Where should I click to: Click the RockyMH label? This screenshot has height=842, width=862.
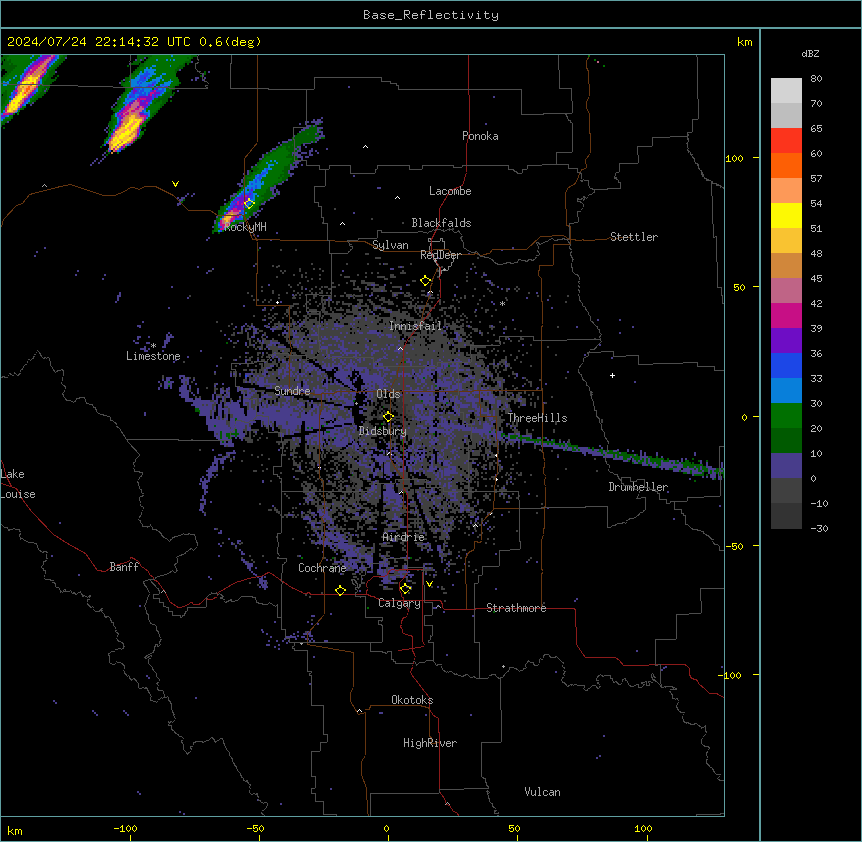click(245, 227)
